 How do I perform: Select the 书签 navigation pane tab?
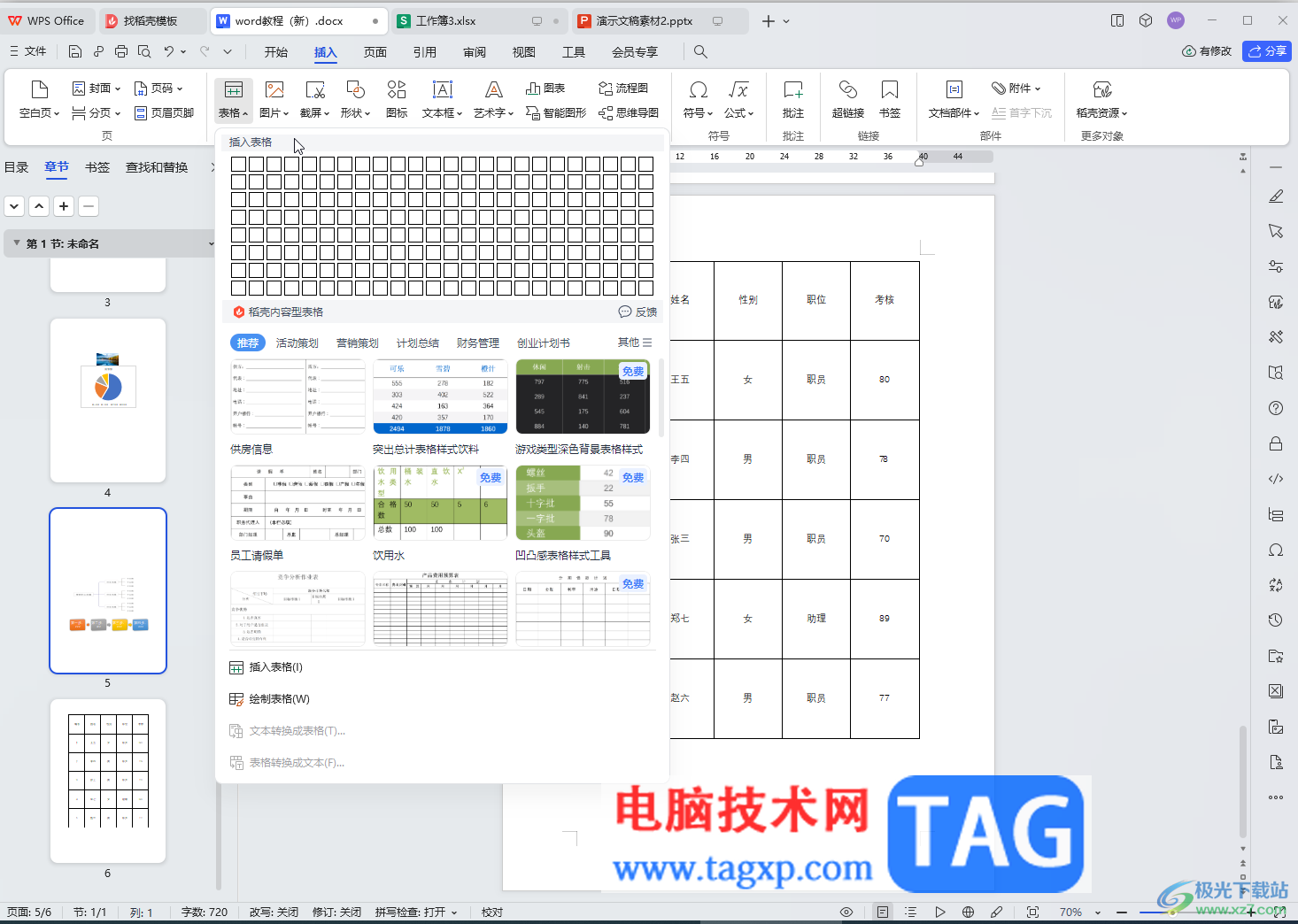[x=97, y=167]
